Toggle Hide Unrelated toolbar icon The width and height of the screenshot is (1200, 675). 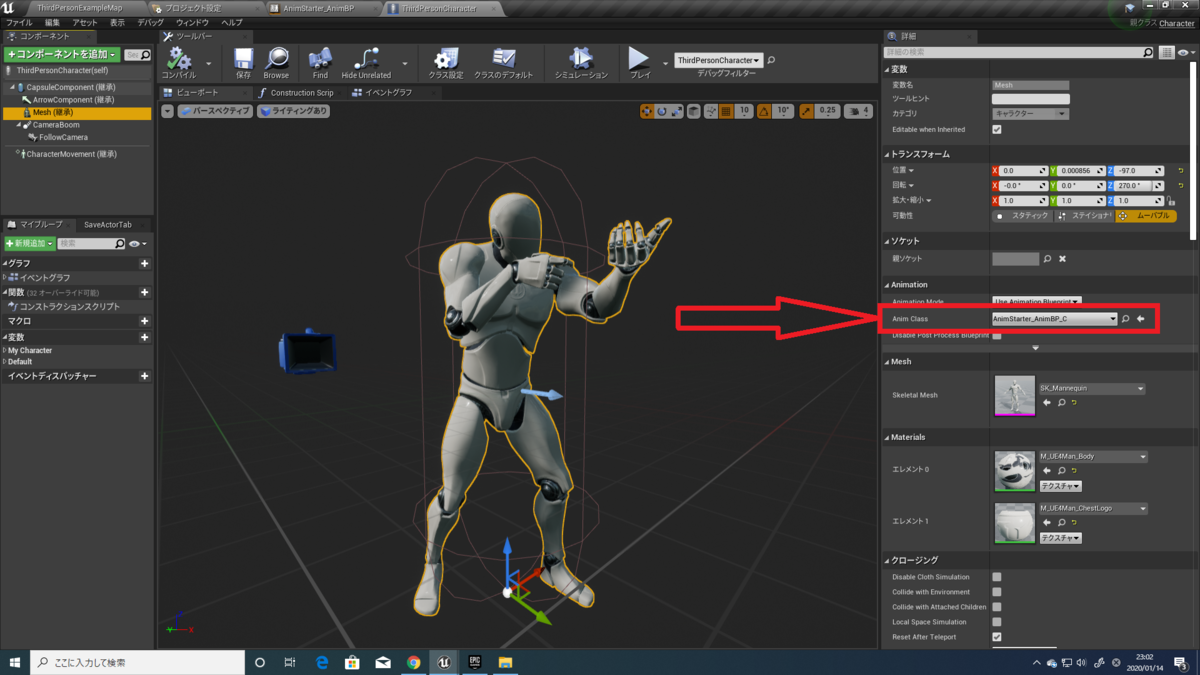click(366, 62)
